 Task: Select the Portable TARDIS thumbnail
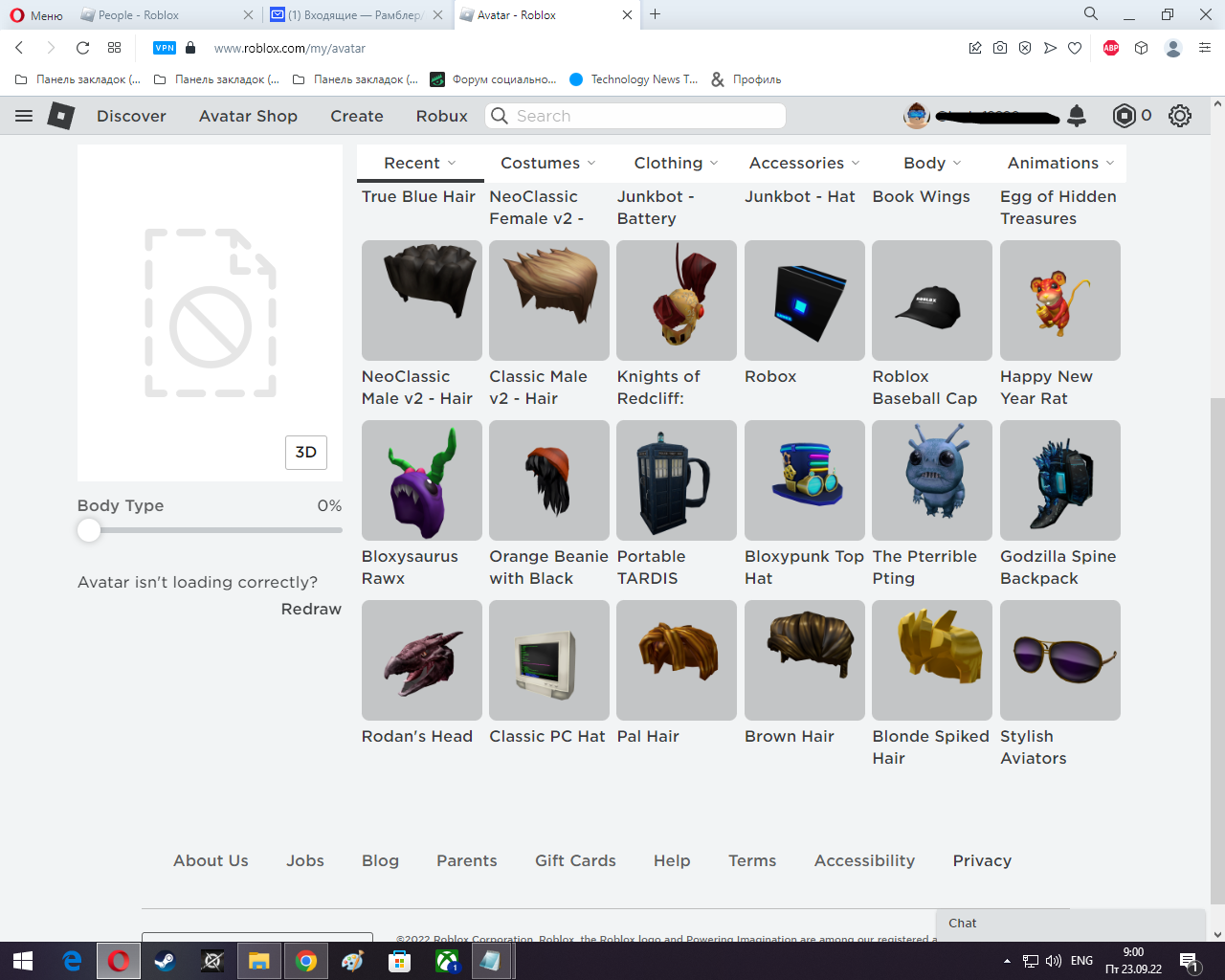[677, 480]
